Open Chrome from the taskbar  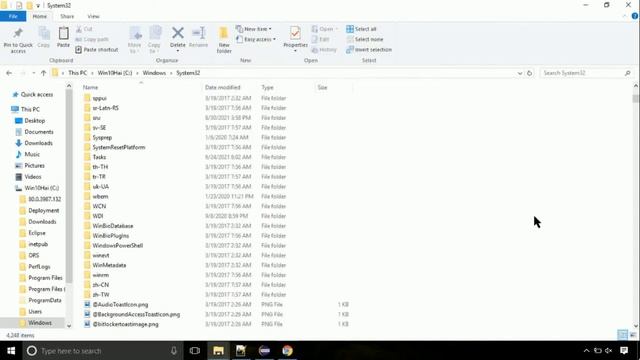click(287, 351)
